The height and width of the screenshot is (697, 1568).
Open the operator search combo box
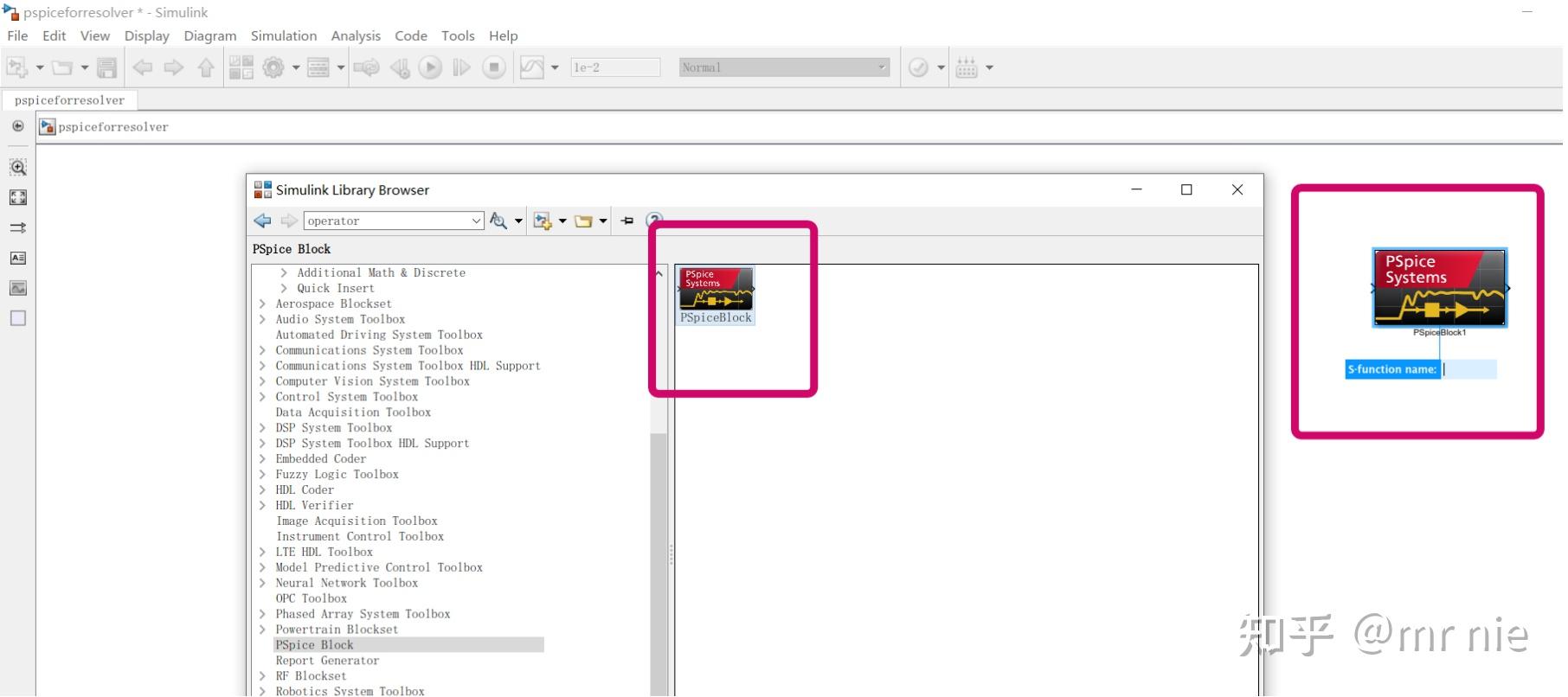[394, 221]
